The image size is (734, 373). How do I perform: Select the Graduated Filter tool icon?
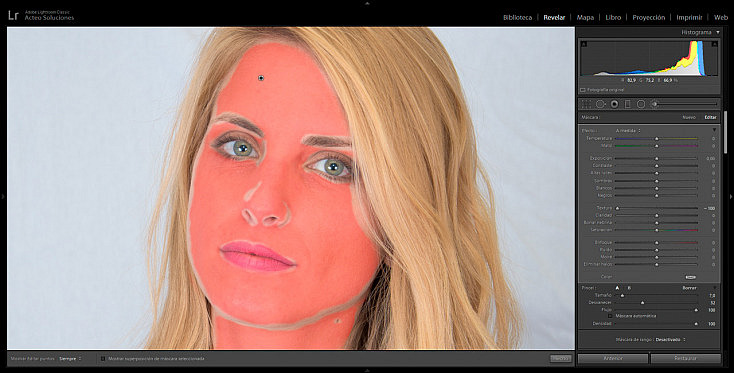tap(628, 104)
